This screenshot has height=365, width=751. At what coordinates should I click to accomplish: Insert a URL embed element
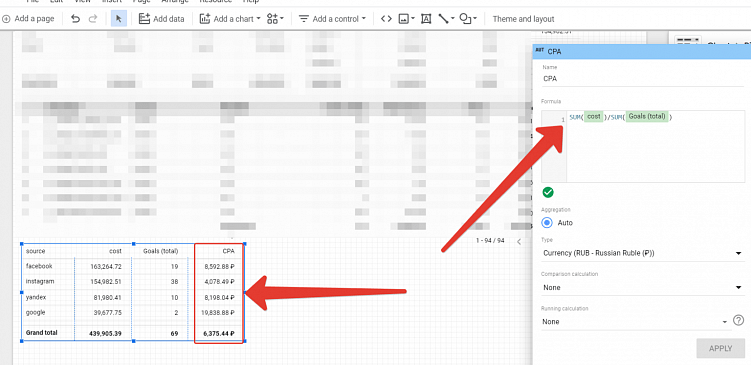coord(386,19)
